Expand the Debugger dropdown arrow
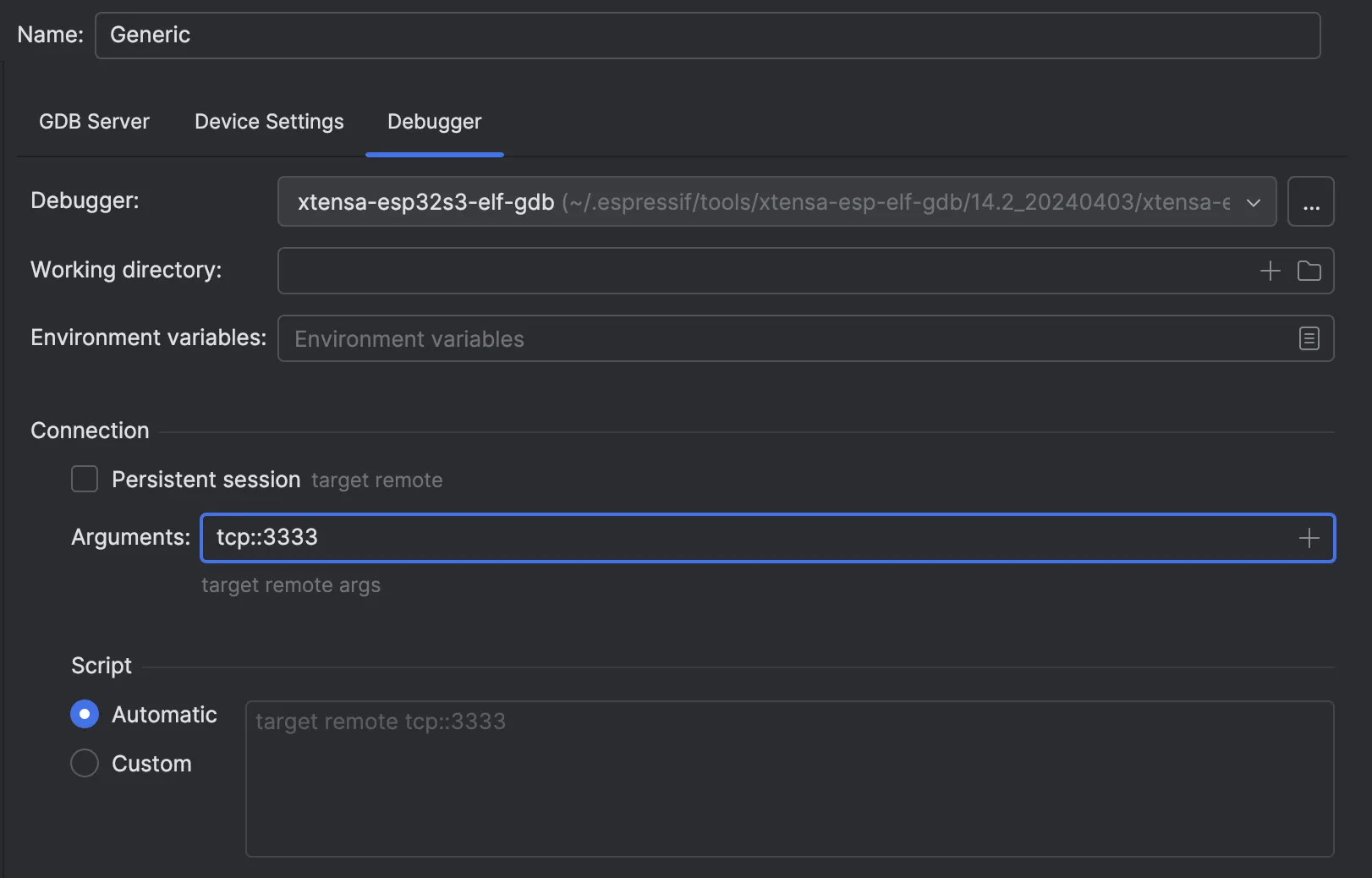Screen dimensions: 1372x878 pos(1254,202)
